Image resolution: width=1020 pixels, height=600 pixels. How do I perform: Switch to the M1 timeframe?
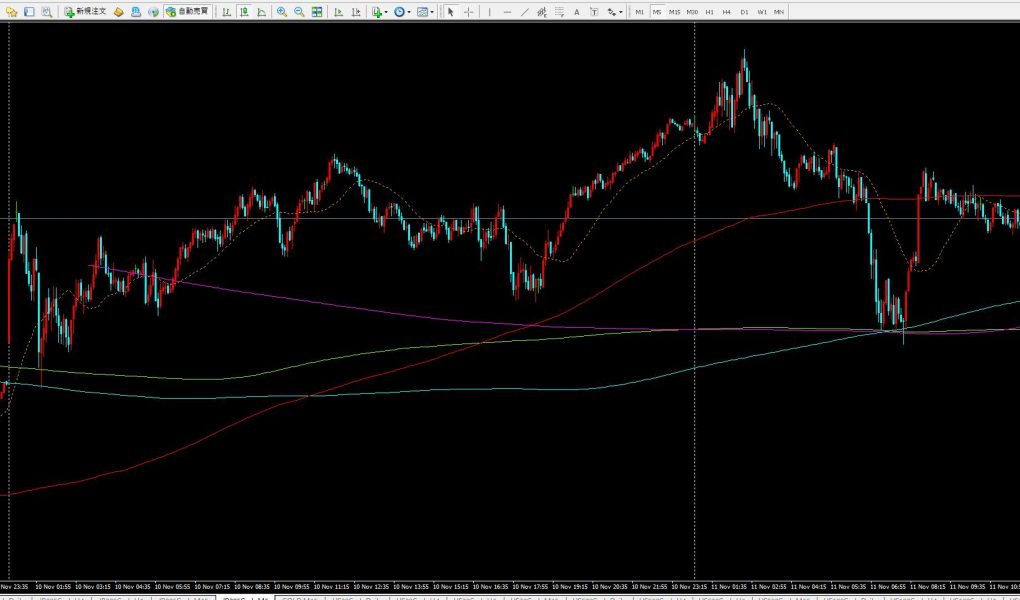[x=640, y=12]
